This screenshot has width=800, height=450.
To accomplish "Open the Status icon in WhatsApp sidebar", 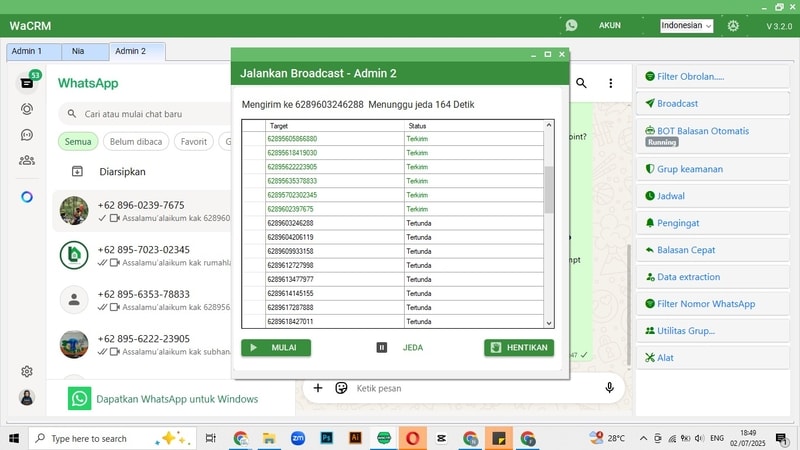I will [x=27, y=109].
